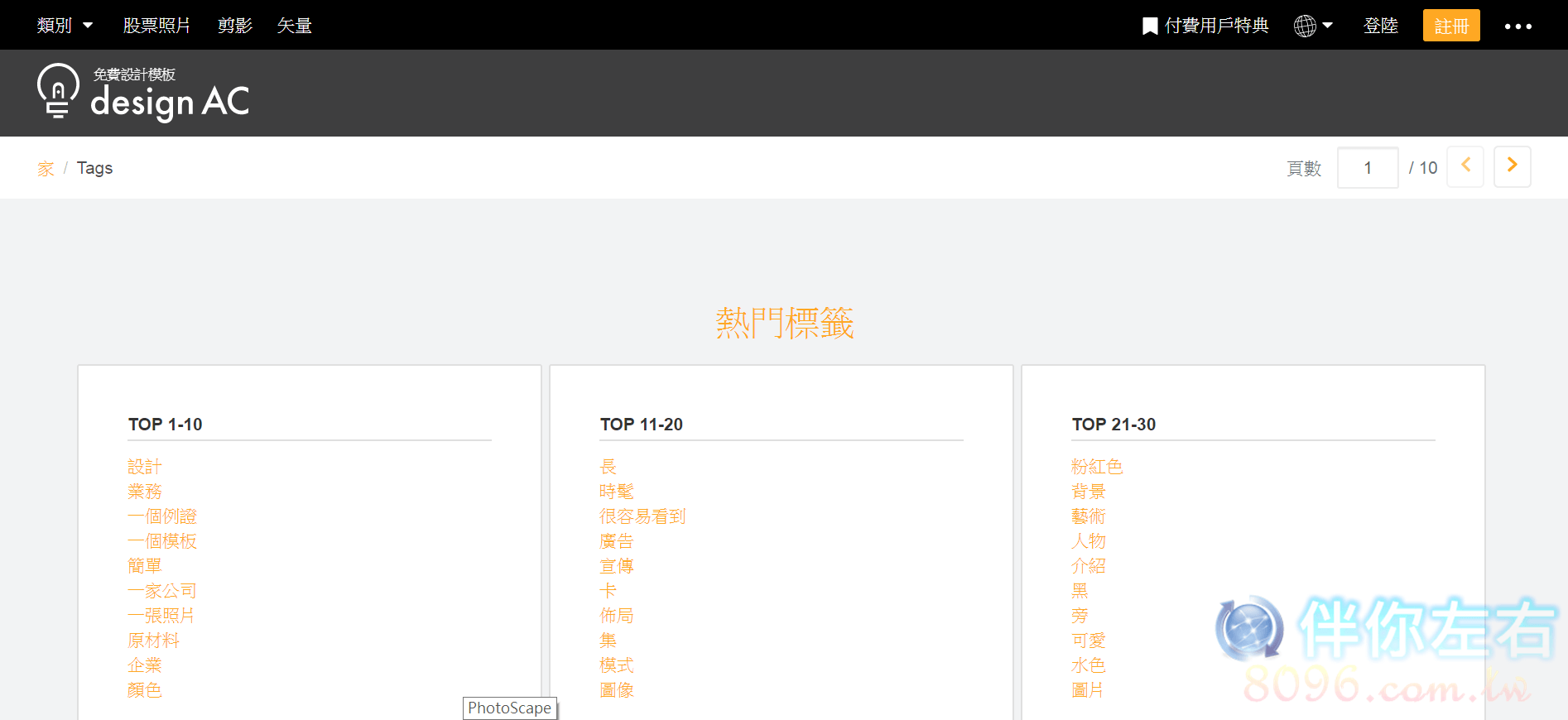Image resolution: width=1568 pixels, height=720 pixels.
Task: Go to 家 home breadcrumb link
Action: coord(46,169)
